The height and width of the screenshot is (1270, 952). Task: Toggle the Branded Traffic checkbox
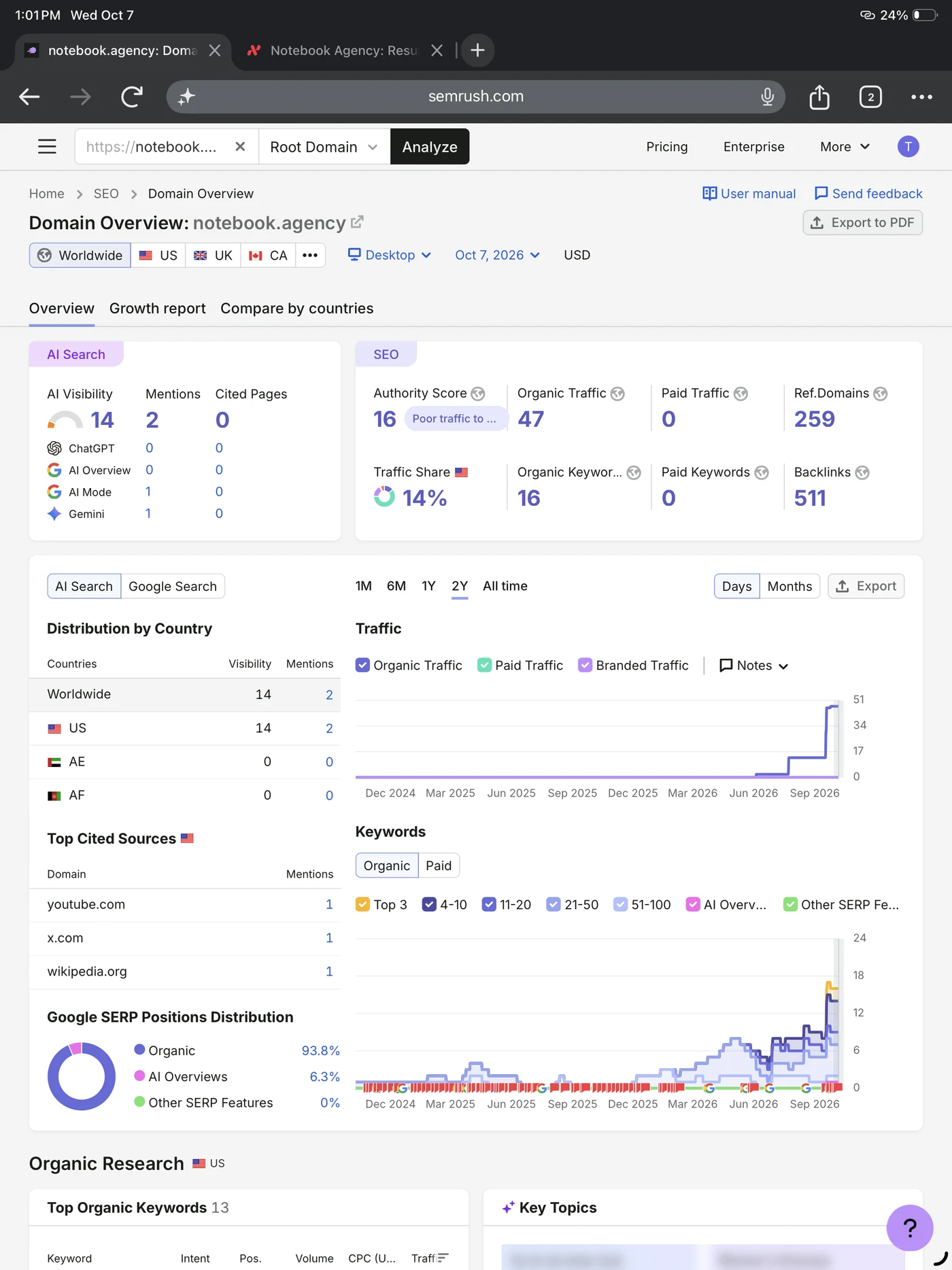coord(585,665)
